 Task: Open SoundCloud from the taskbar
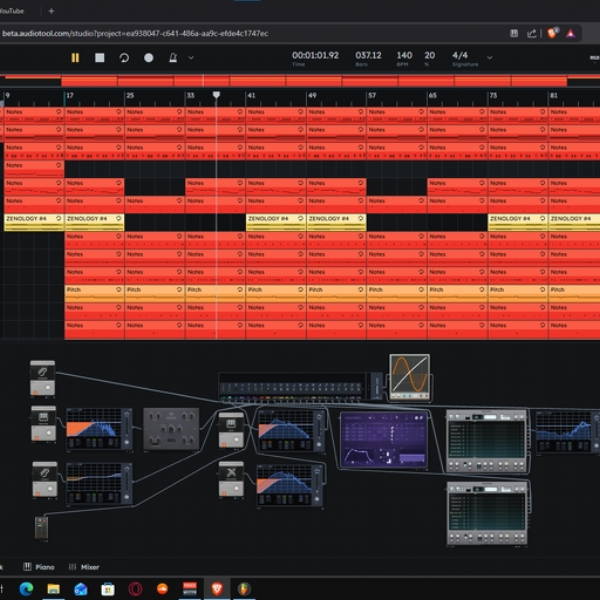[x=163, y=589]
